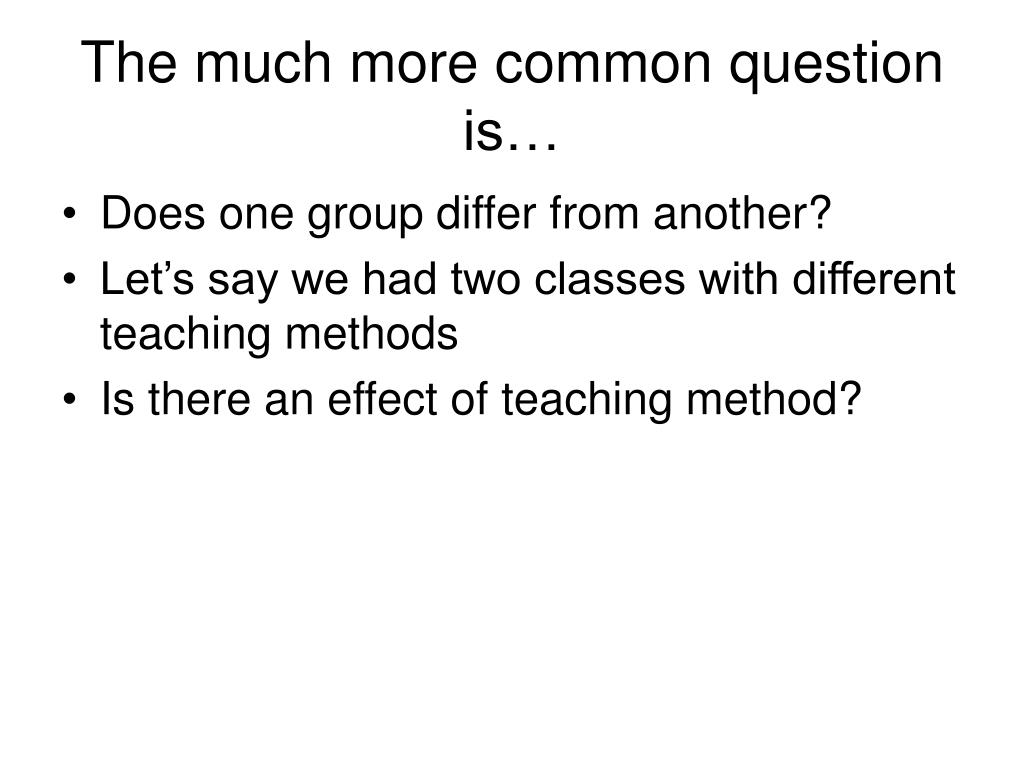Click the word 'is…' in the title

pyautogui.click(x=511, y=131)
